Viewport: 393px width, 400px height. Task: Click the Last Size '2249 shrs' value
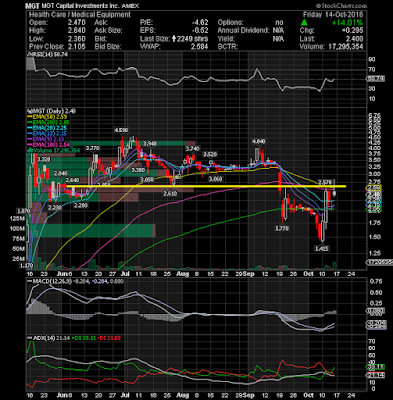click(x=193, y=39)
